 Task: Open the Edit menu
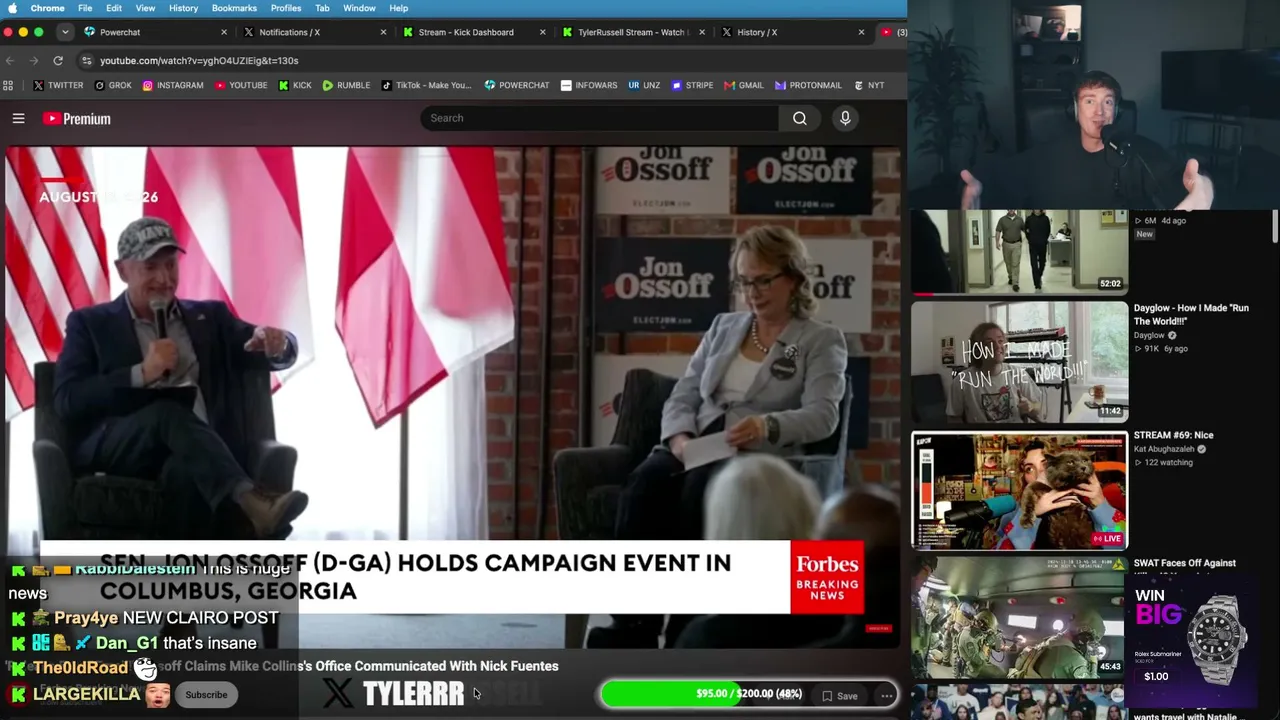114,8
